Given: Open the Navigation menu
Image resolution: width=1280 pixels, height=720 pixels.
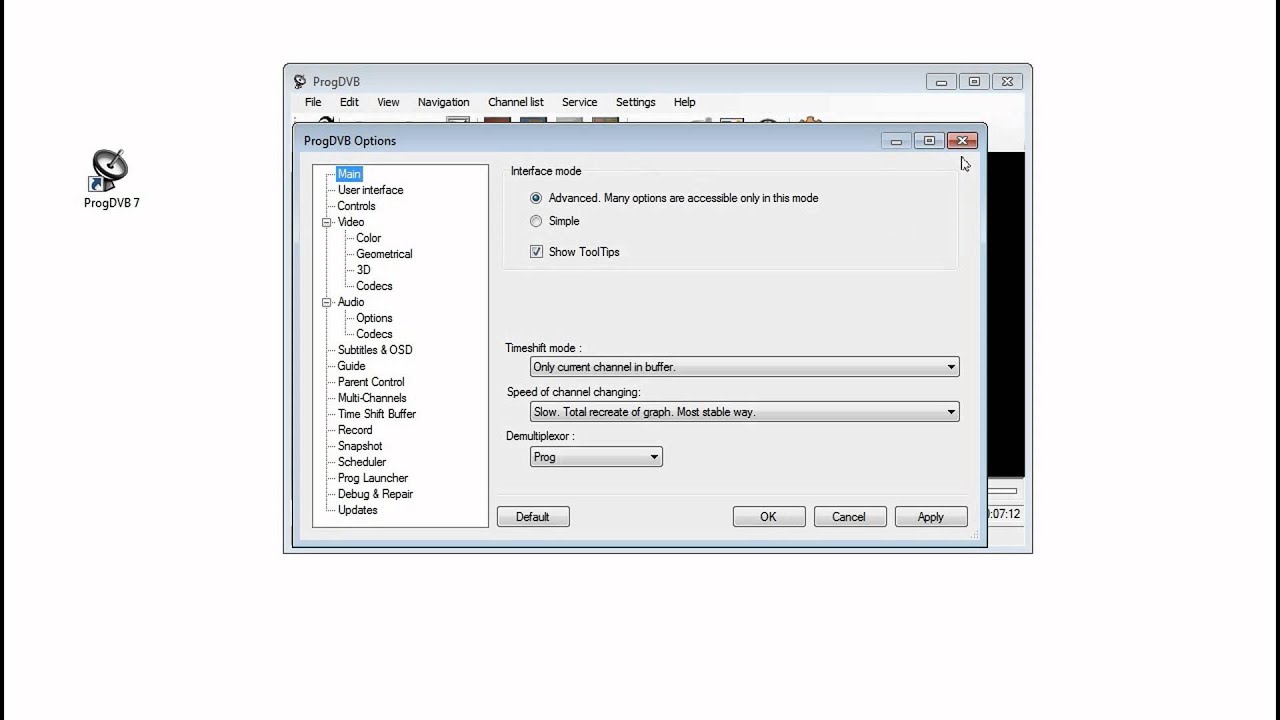Looking at the screenshot, I should 443,102.
